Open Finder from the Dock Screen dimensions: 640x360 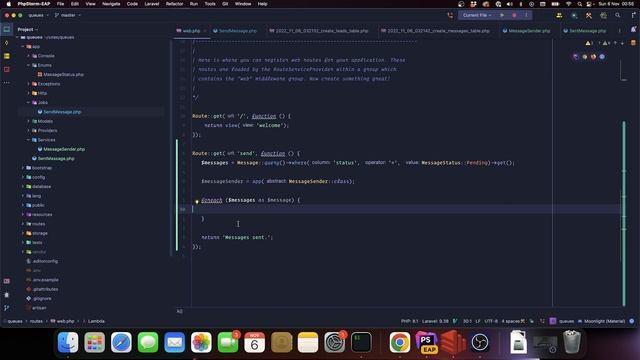[68, 342]
